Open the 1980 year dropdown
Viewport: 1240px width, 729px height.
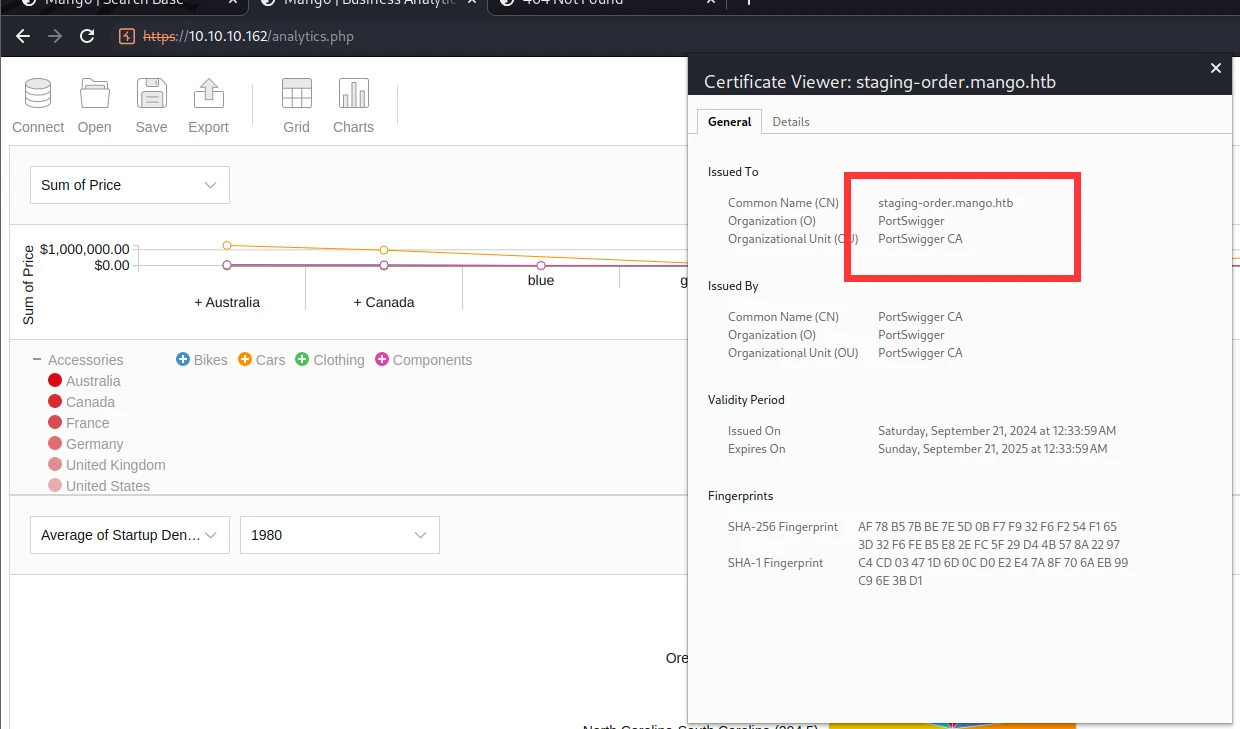pyautogui.click(x=340, y=535)
